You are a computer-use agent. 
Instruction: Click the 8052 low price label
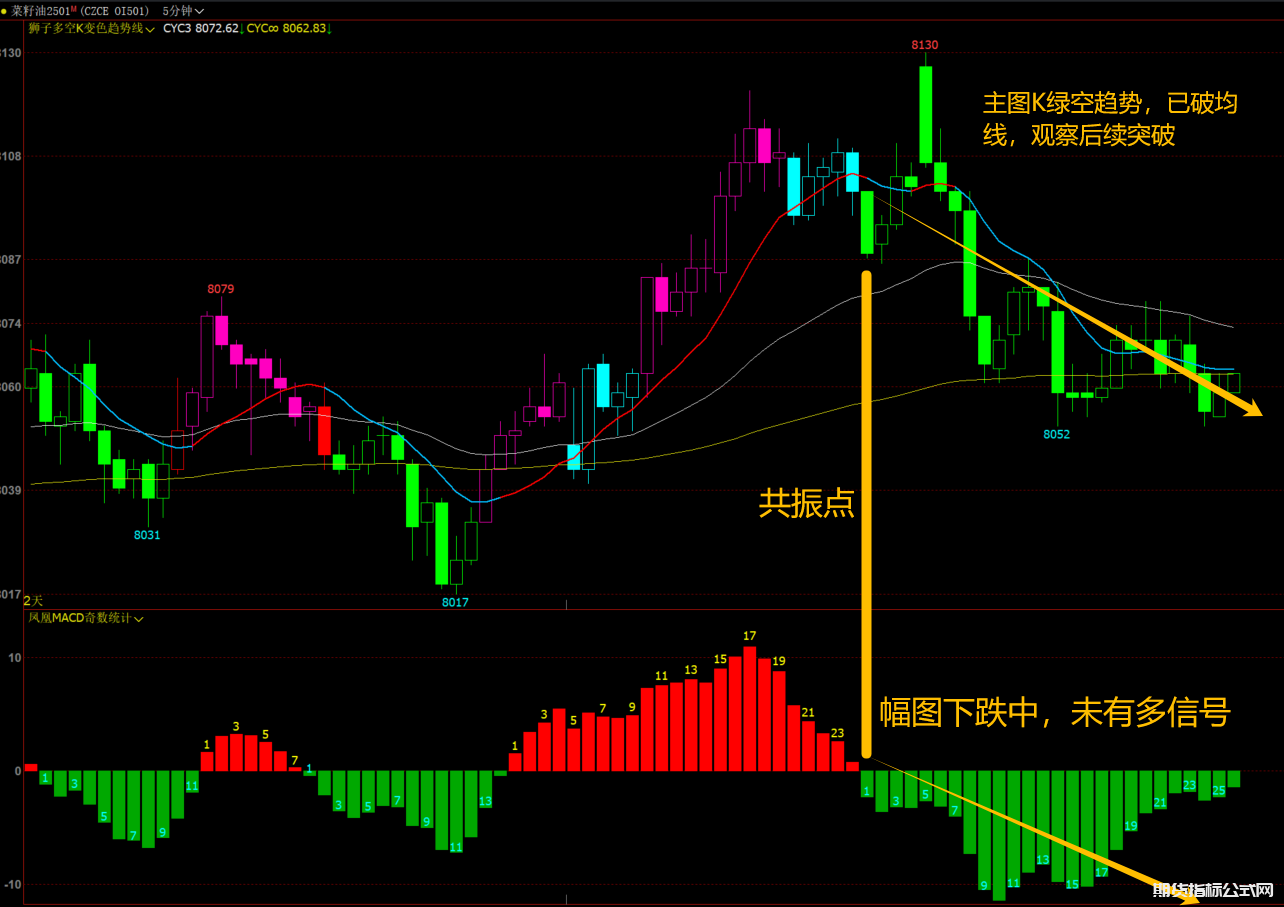1056,434
